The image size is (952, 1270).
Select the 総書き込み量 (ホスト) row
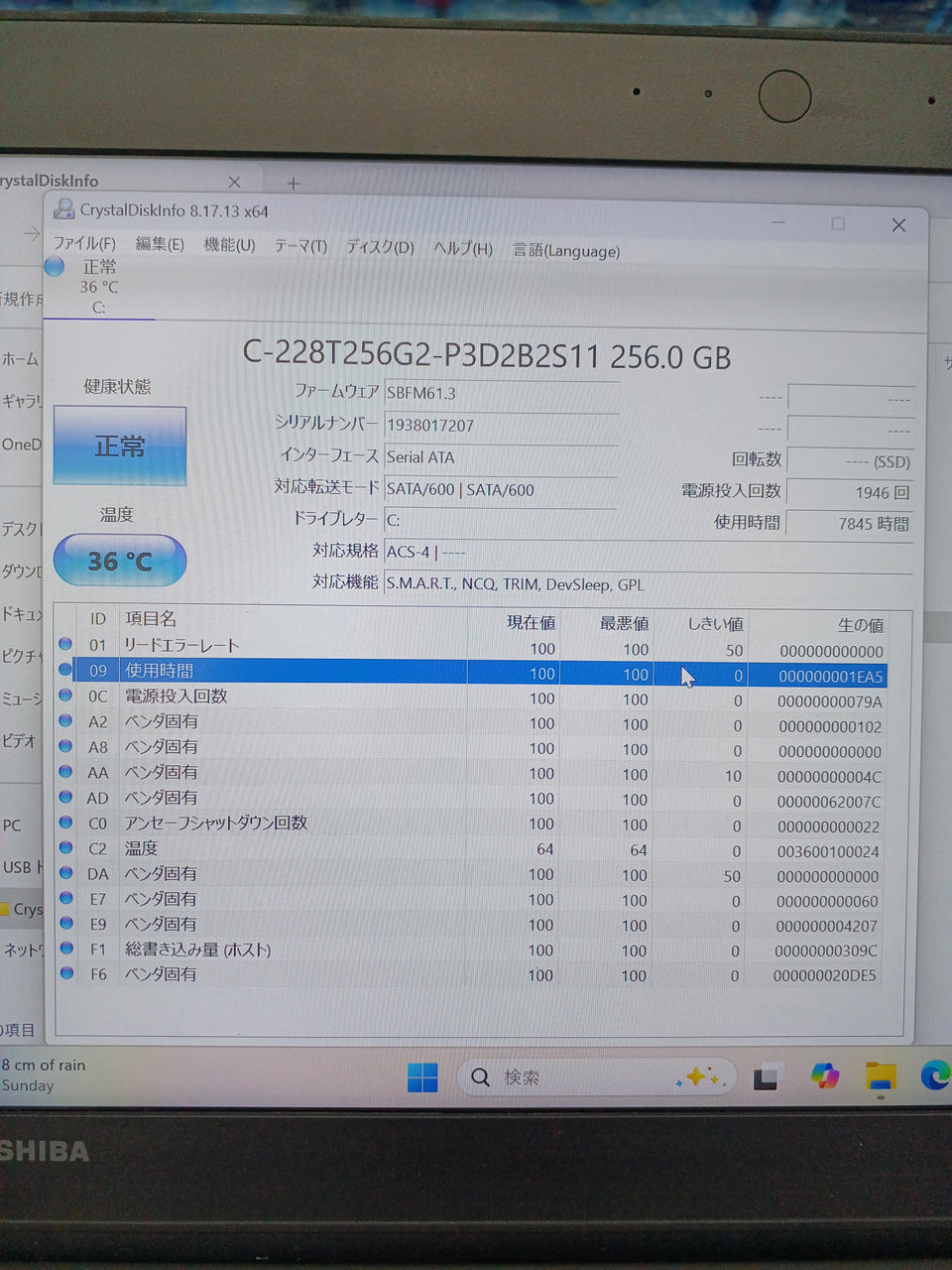tap(197, 950)
